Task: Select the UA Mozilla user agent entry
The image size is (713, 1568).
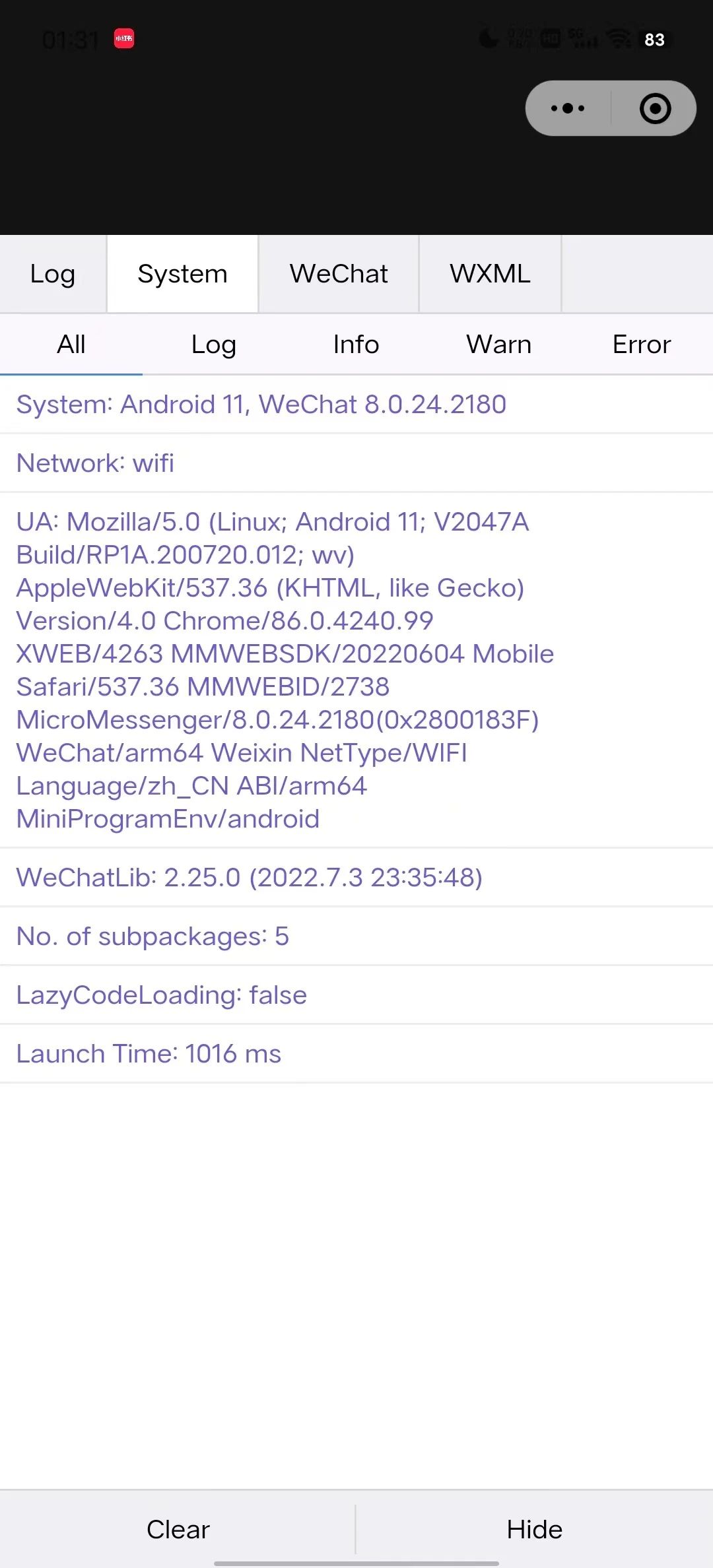Action: (x=356, y=670)
